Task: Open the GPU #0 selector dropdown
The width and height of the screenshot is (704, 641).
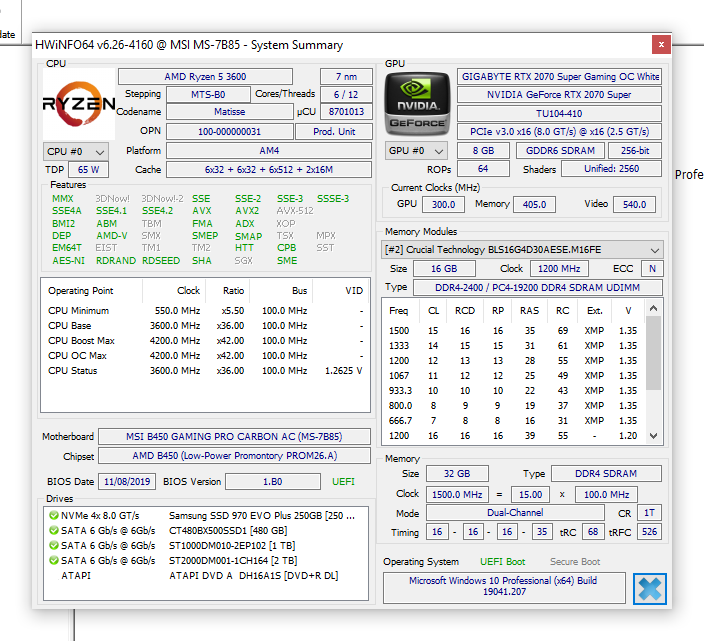Action: pyautogui.click(x=416, y=151)
